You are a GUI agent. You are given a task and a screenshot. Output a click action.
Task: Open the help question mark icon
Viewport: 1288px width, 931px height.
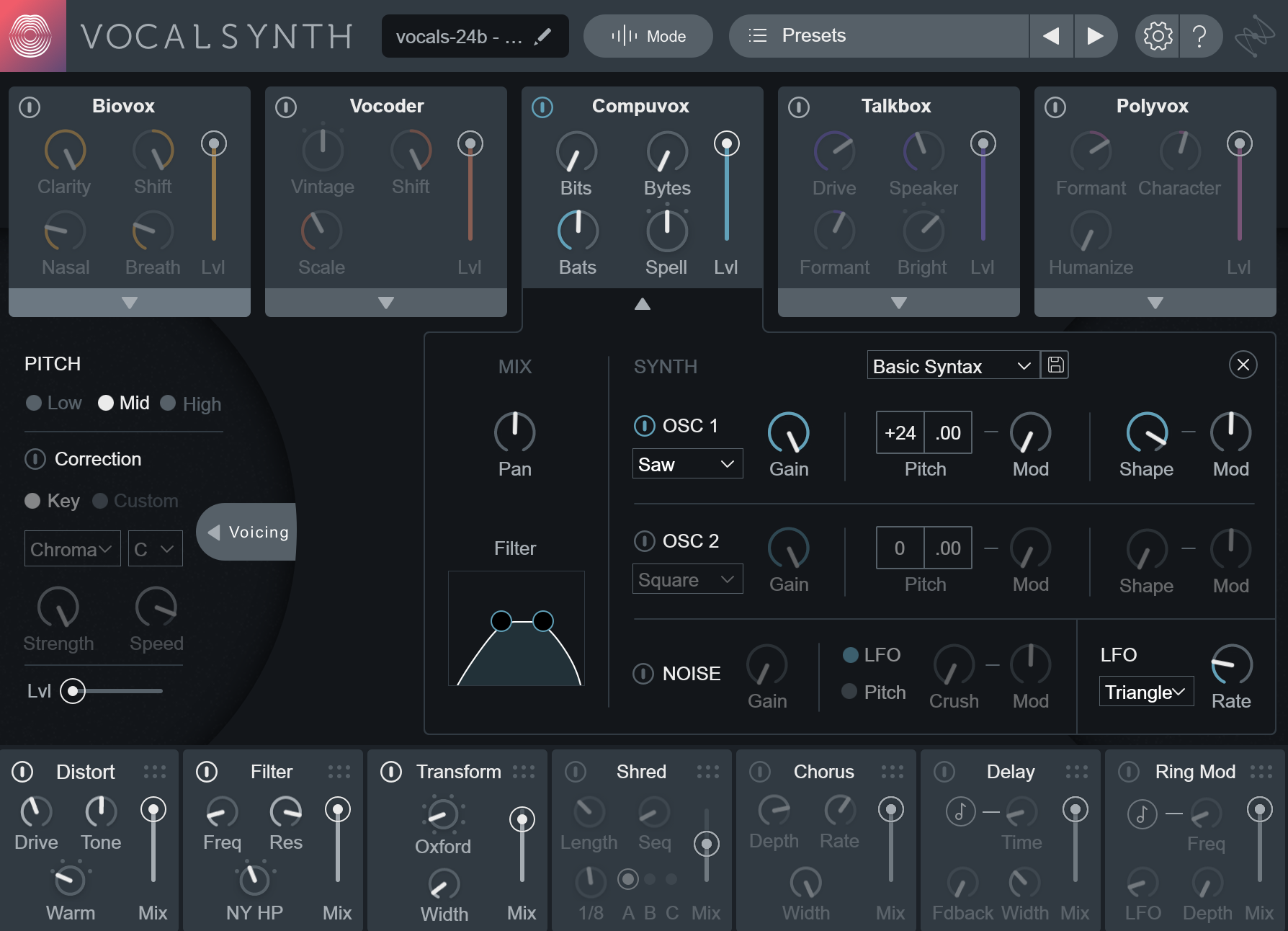pyautogui.click(x=1199, y=36)
